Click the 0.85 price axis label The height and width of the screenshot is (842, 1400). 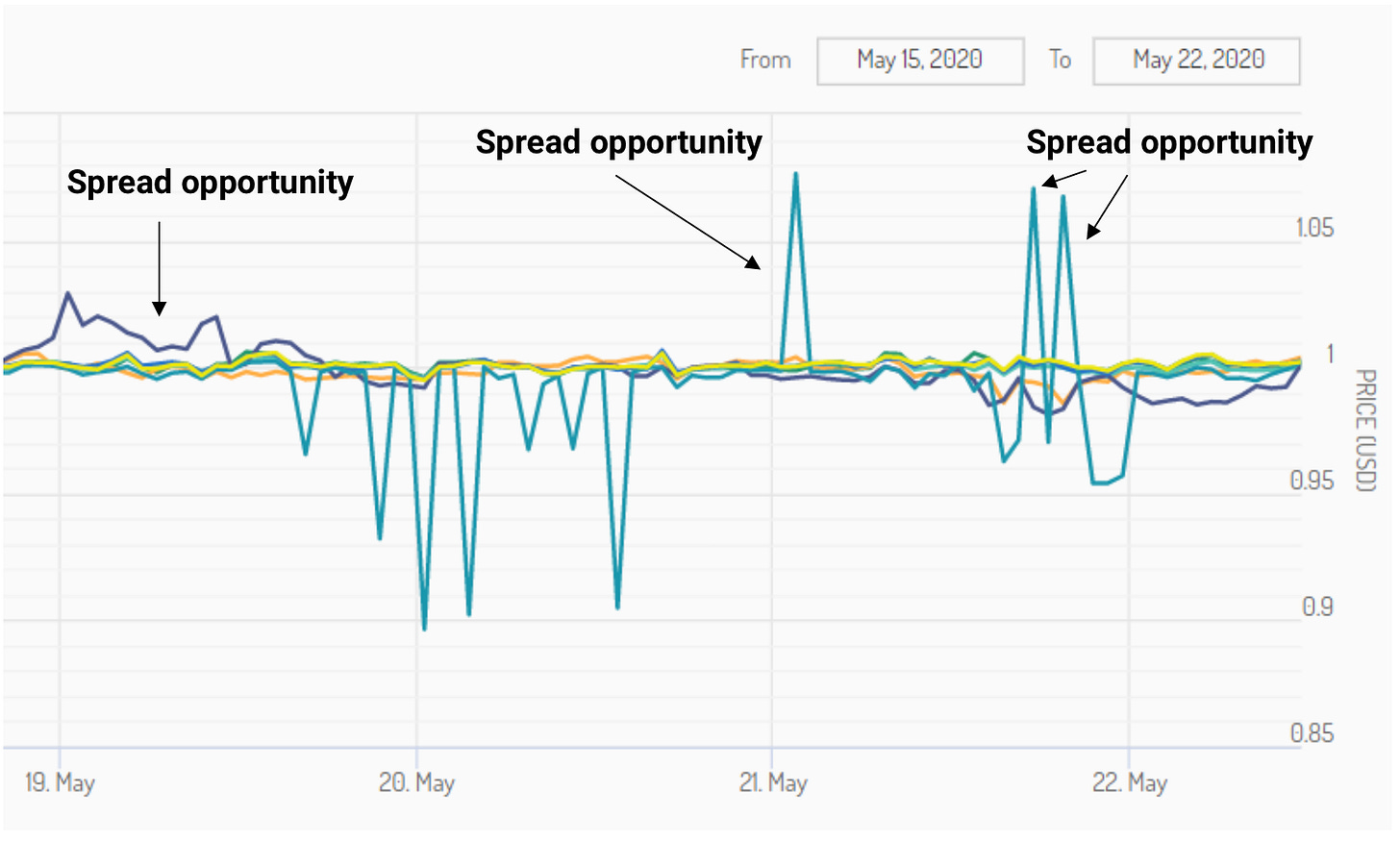pos(1312,733)
